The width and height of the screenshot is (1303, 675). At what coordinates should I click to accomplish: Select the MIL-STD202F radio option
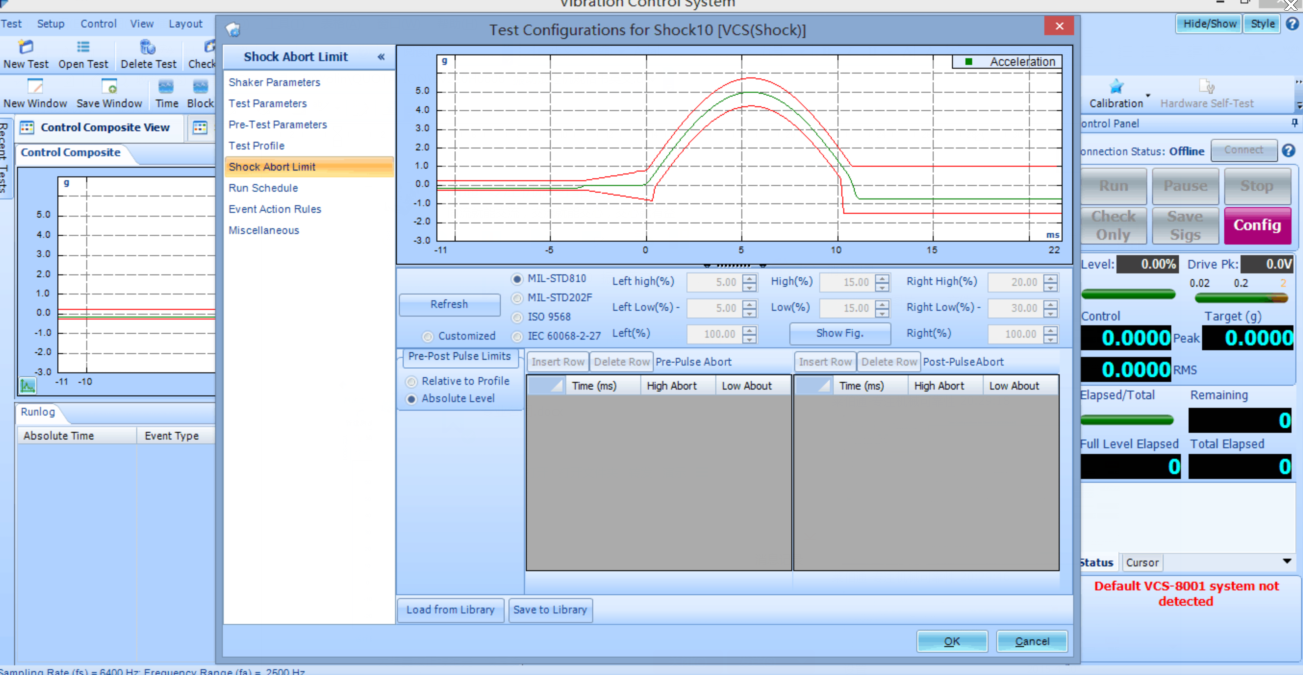click(517, 298)
